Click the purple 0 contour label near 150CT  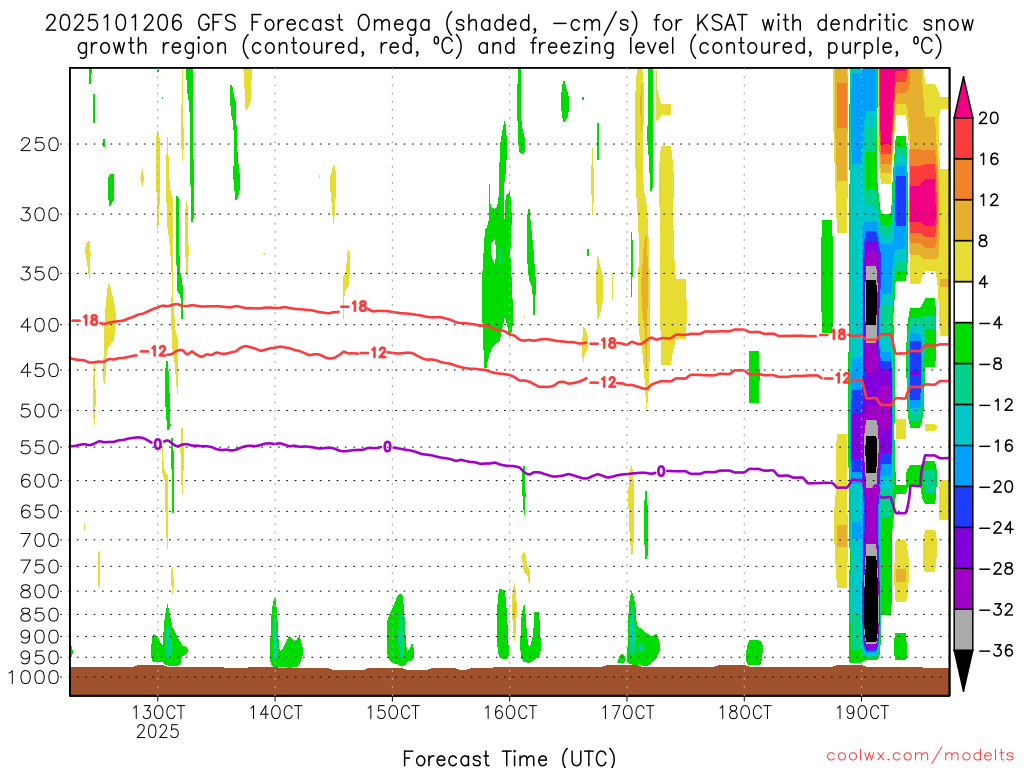(x=388, y=447)
